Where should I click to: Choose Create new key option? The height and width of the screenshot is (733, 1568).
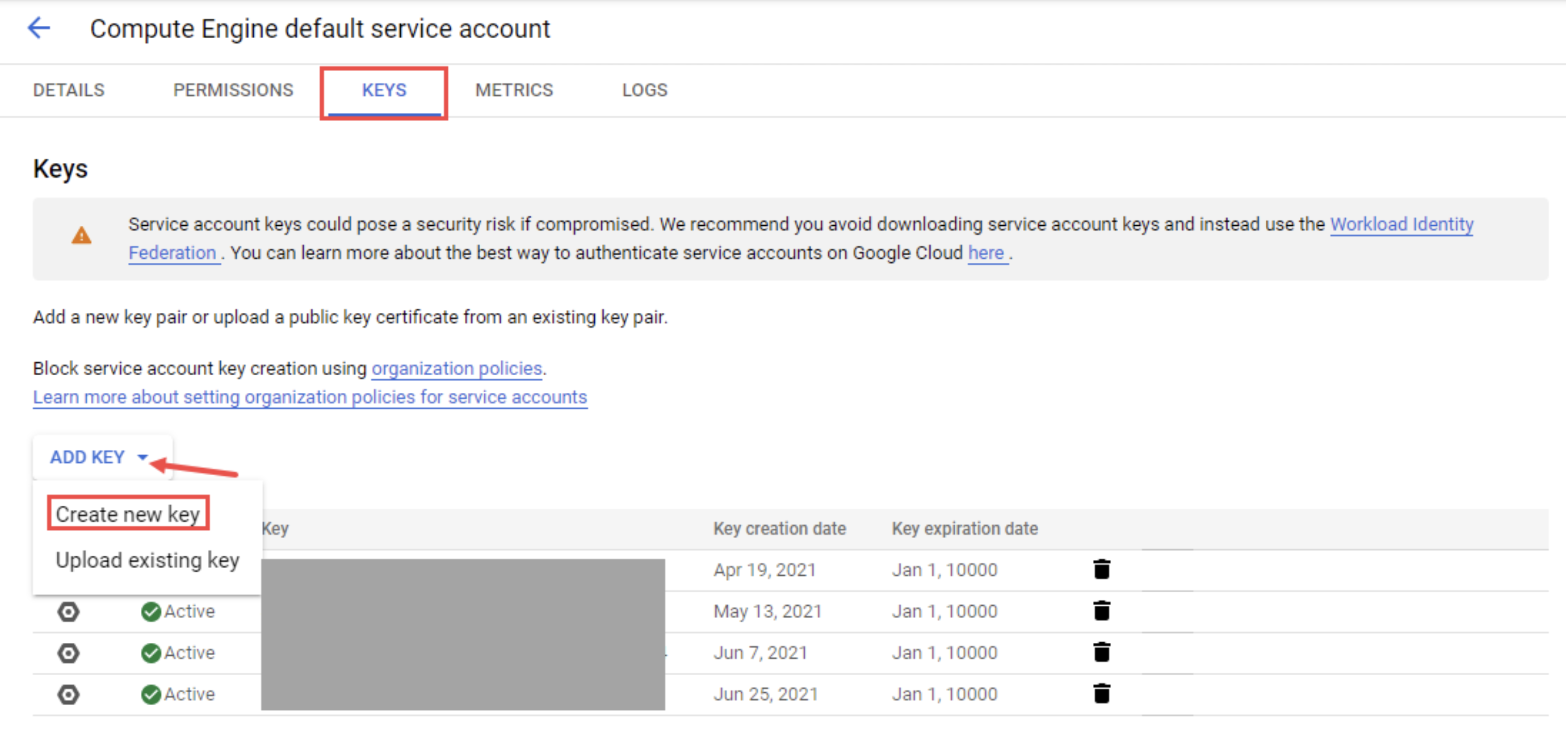pos(128,514)
